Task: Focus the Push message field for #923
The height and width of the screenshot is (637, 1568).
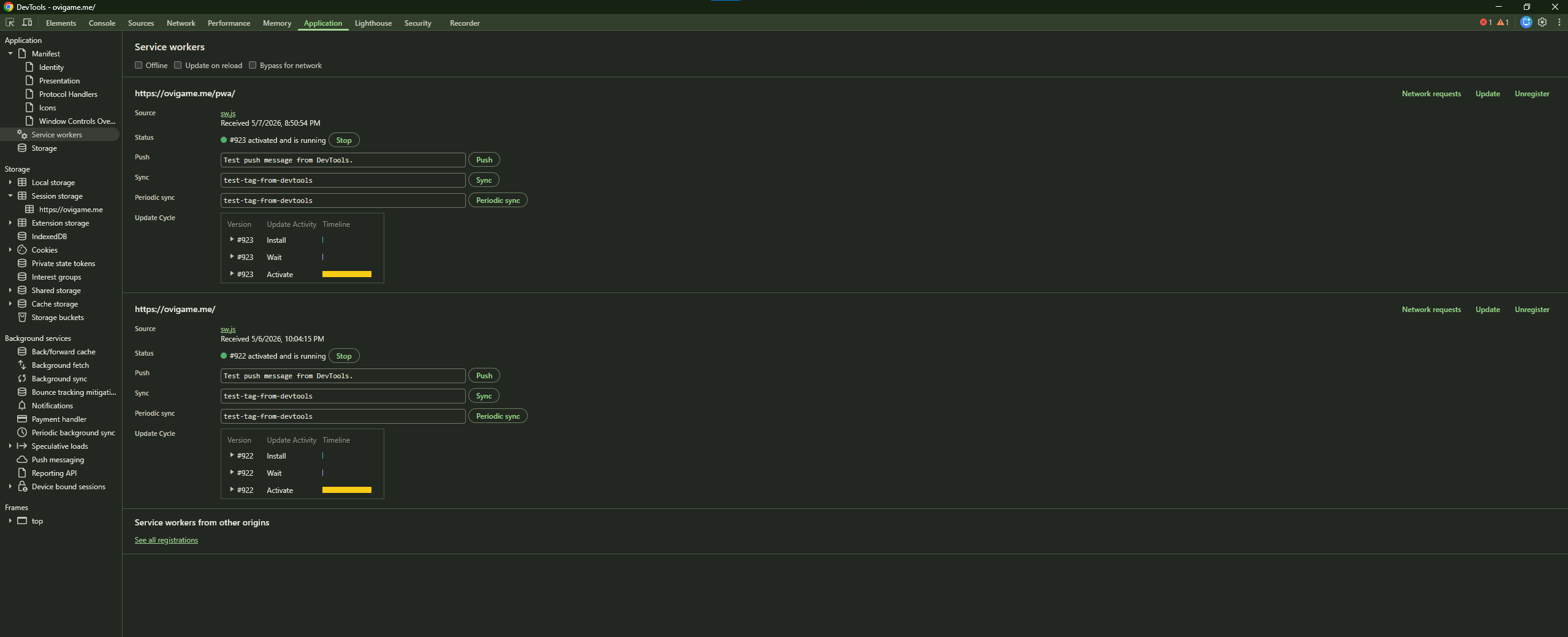Action: 343,160
